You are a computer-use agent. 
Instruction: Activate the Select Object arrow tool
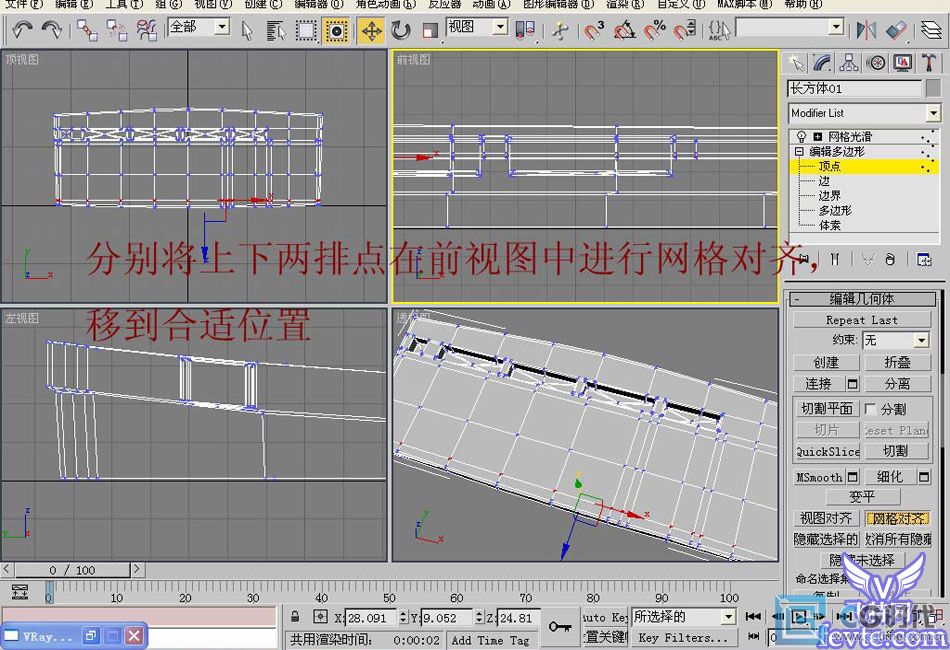[x=247, y=30]
